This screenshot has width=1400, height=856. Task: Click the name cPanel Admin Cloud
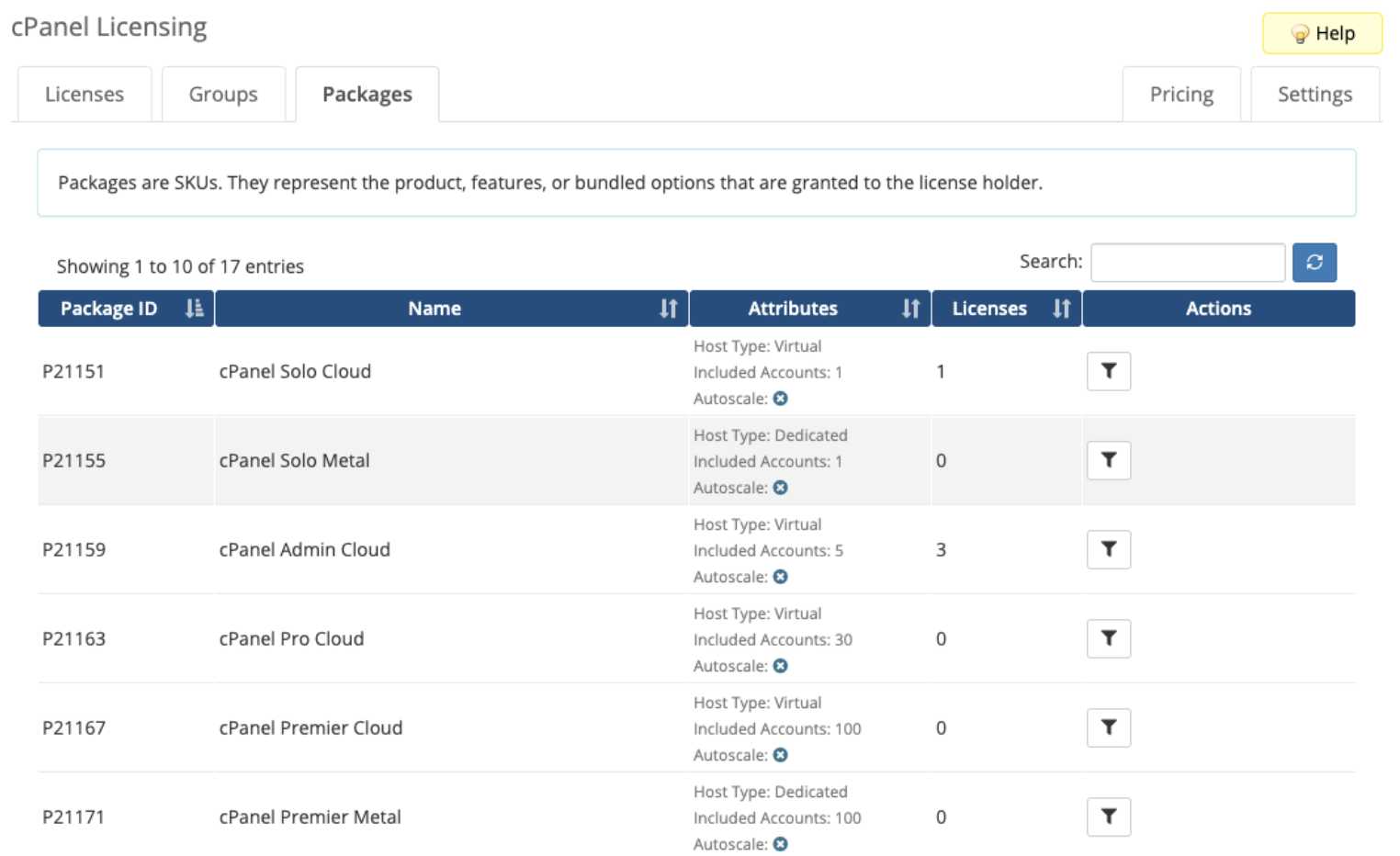pos(304,549)
